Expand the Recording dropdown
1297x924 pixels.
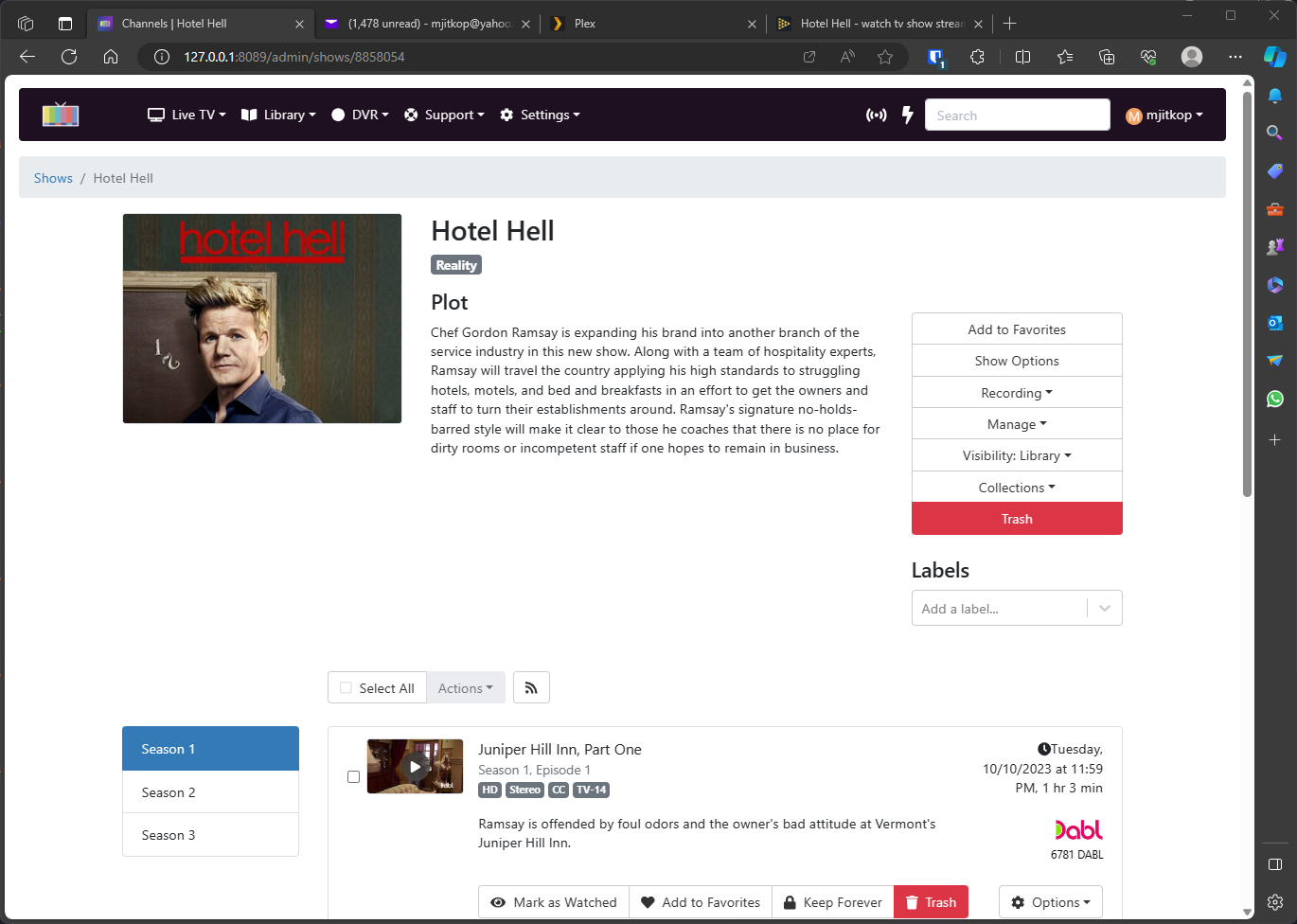[x=1017, y=393]
